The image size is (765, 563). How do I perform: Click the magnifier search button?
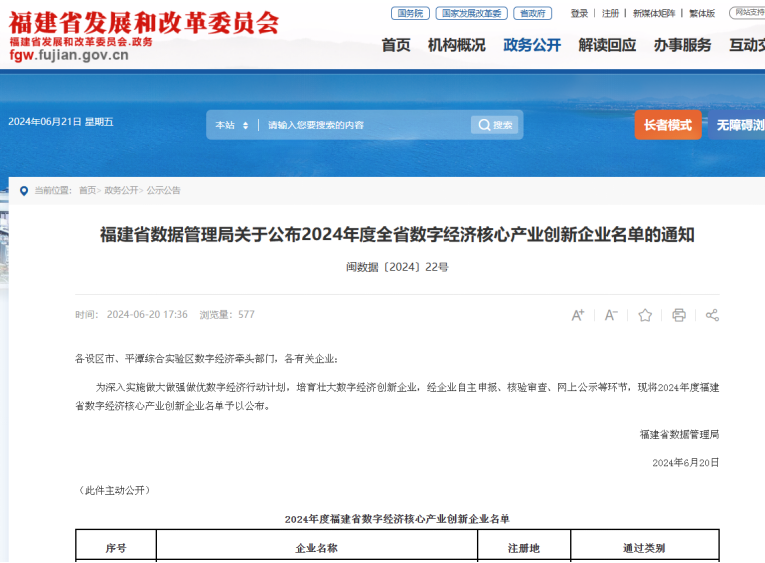pyautogui.click(x=495, y=125)
